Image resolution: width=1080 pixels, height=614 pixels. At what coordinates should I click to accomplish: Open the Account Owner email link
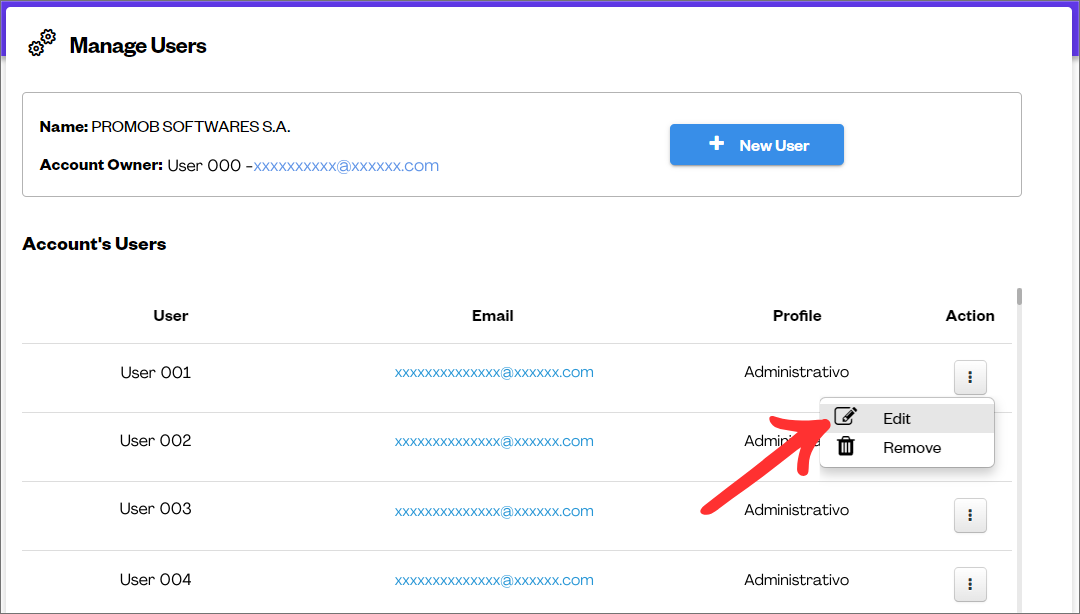tap(346, 165)
